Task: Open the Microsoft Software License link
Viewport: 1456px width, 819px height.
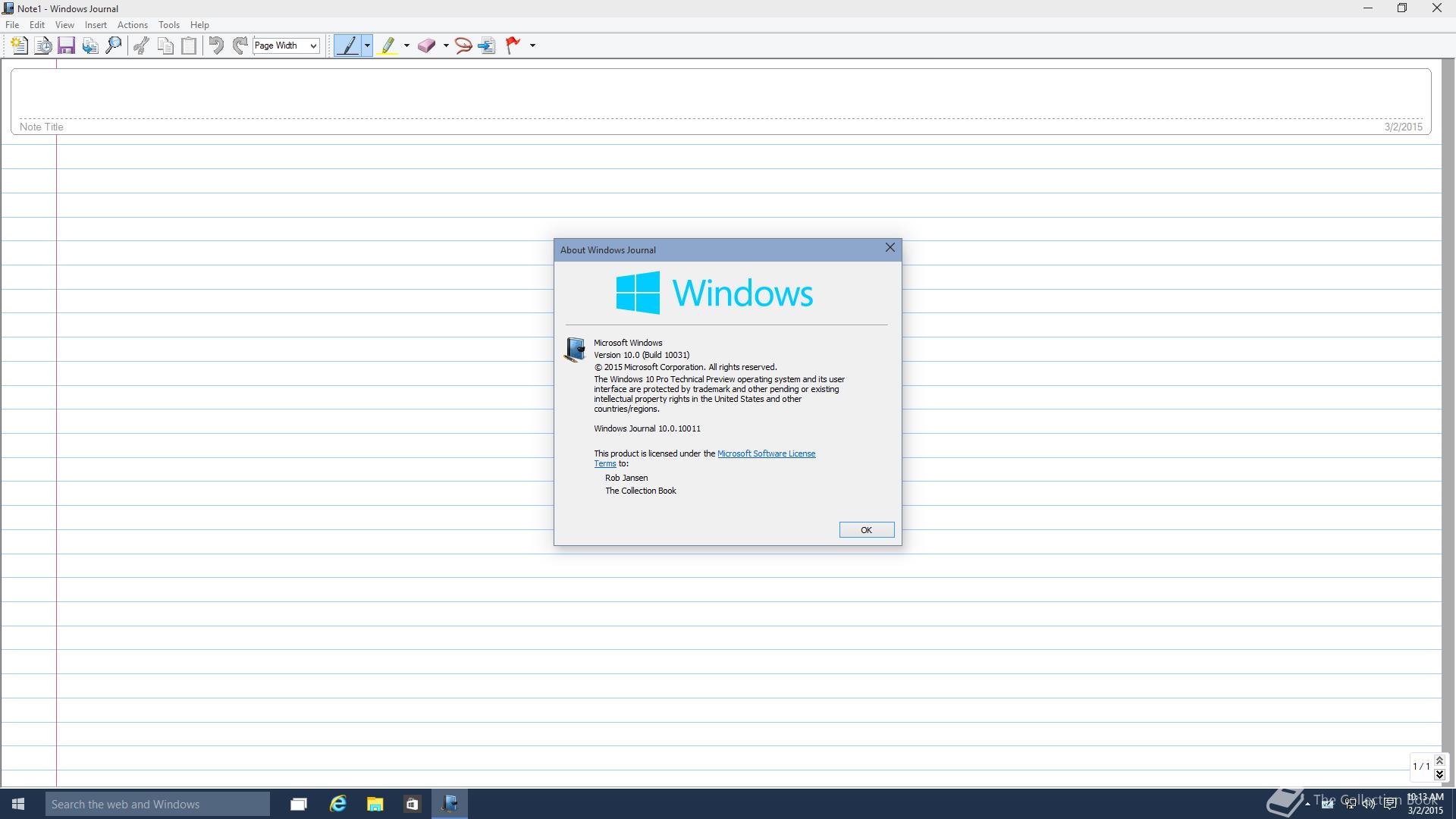Action: point(766,453)
